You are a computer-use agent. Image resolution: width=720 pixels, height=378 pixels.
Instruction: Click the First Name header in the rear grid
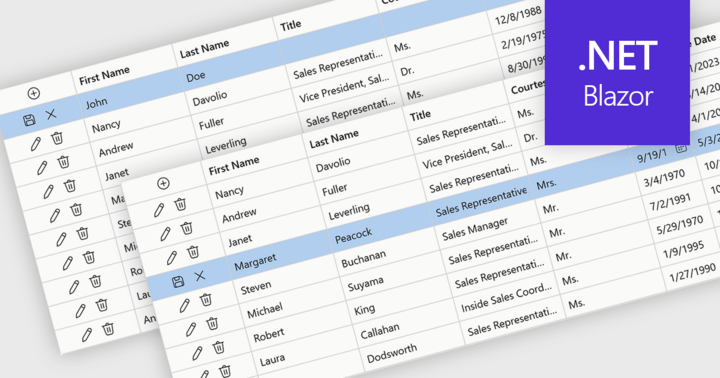104,76
